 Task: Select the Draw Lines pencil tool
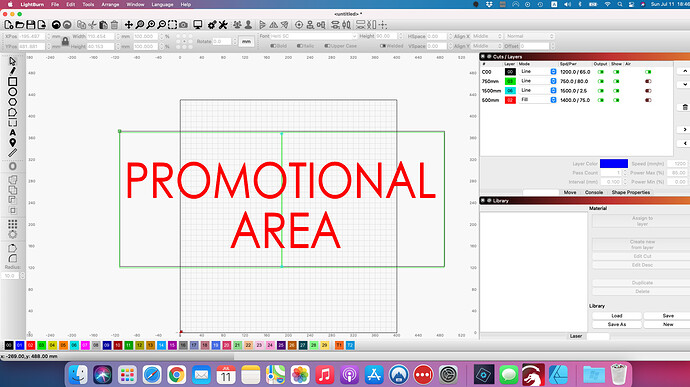[x=13, y=71]
